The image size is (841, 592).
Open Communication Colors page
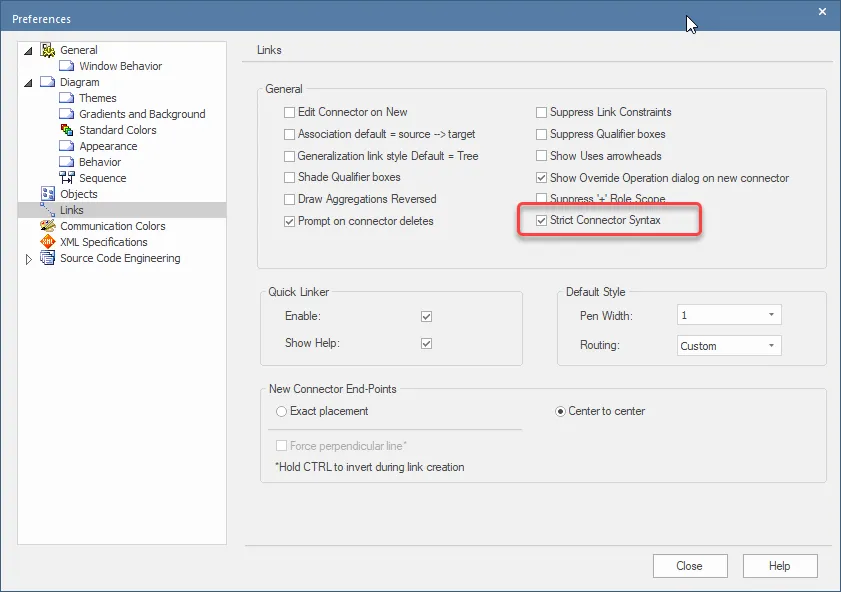[x=113, y=226]
